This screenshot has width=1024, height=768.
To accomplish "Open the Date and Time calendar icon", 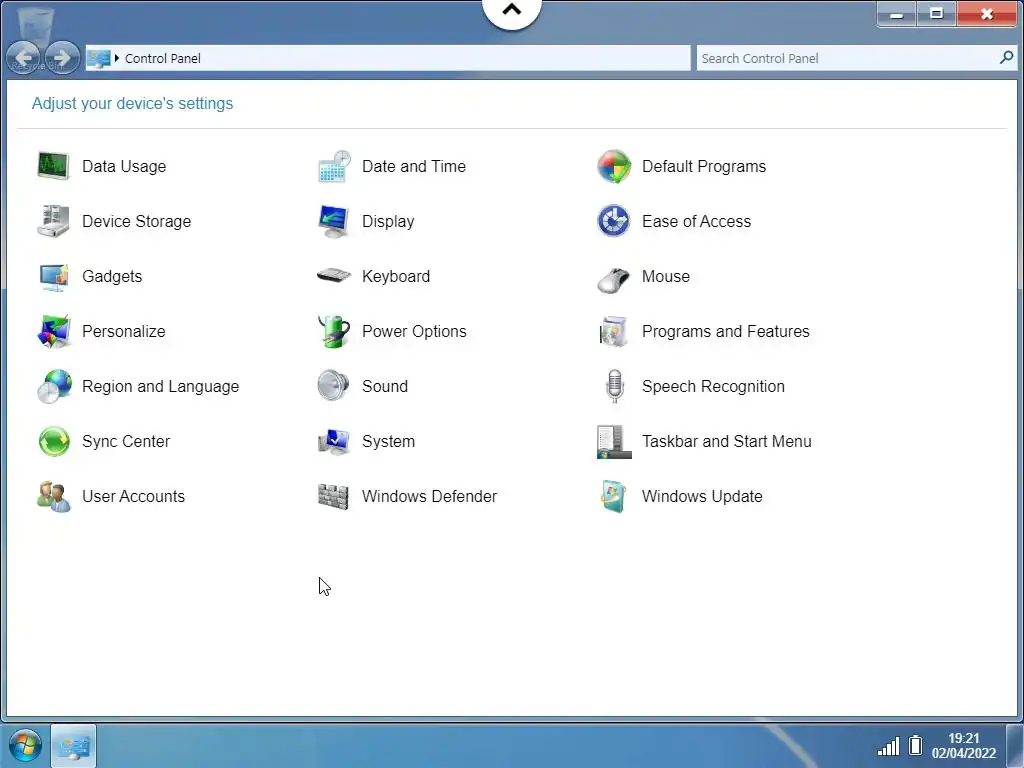I will click(x=334, y=166).
